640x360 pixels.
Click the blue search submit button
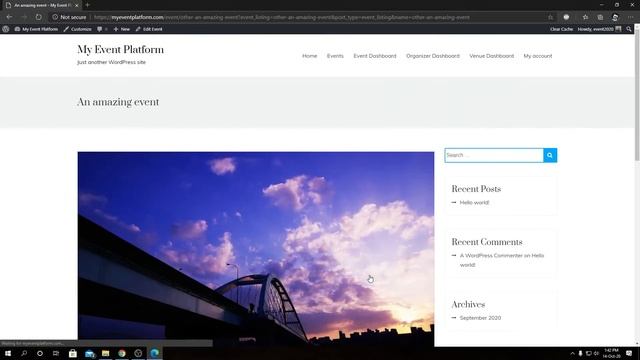coord(550,155)
